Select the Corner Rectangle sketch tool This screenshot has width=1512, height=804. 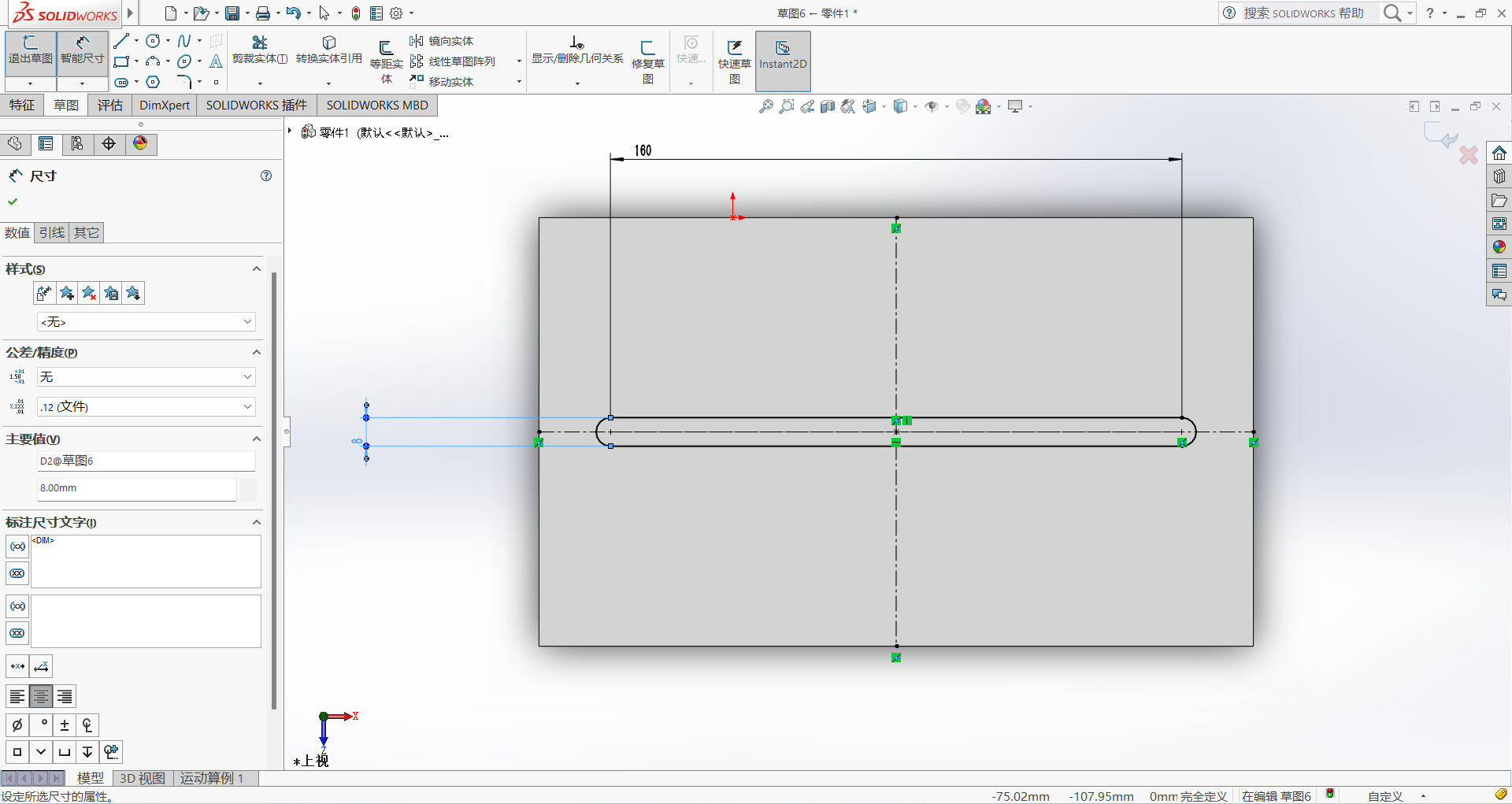(120, 61)
